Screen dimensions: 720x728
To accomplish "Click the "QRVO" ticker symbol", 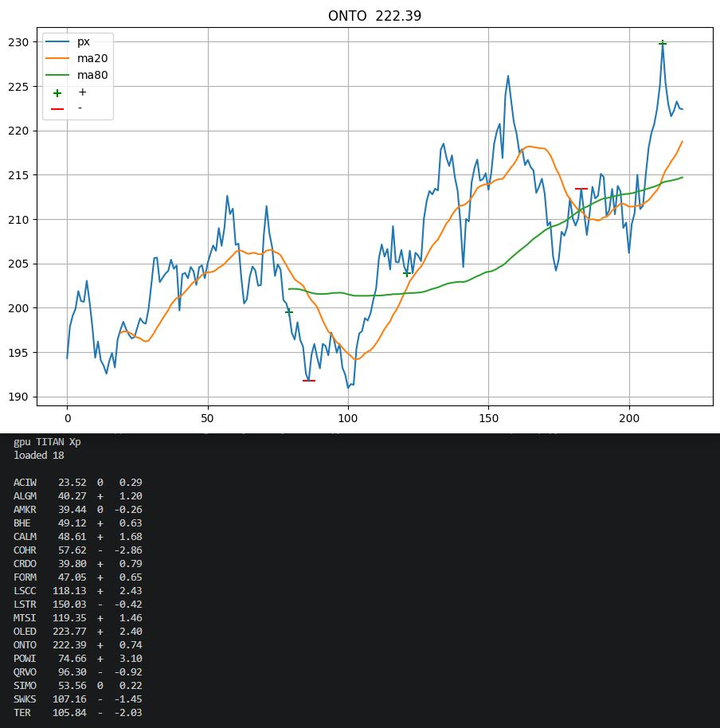I will tap(25, 672).
